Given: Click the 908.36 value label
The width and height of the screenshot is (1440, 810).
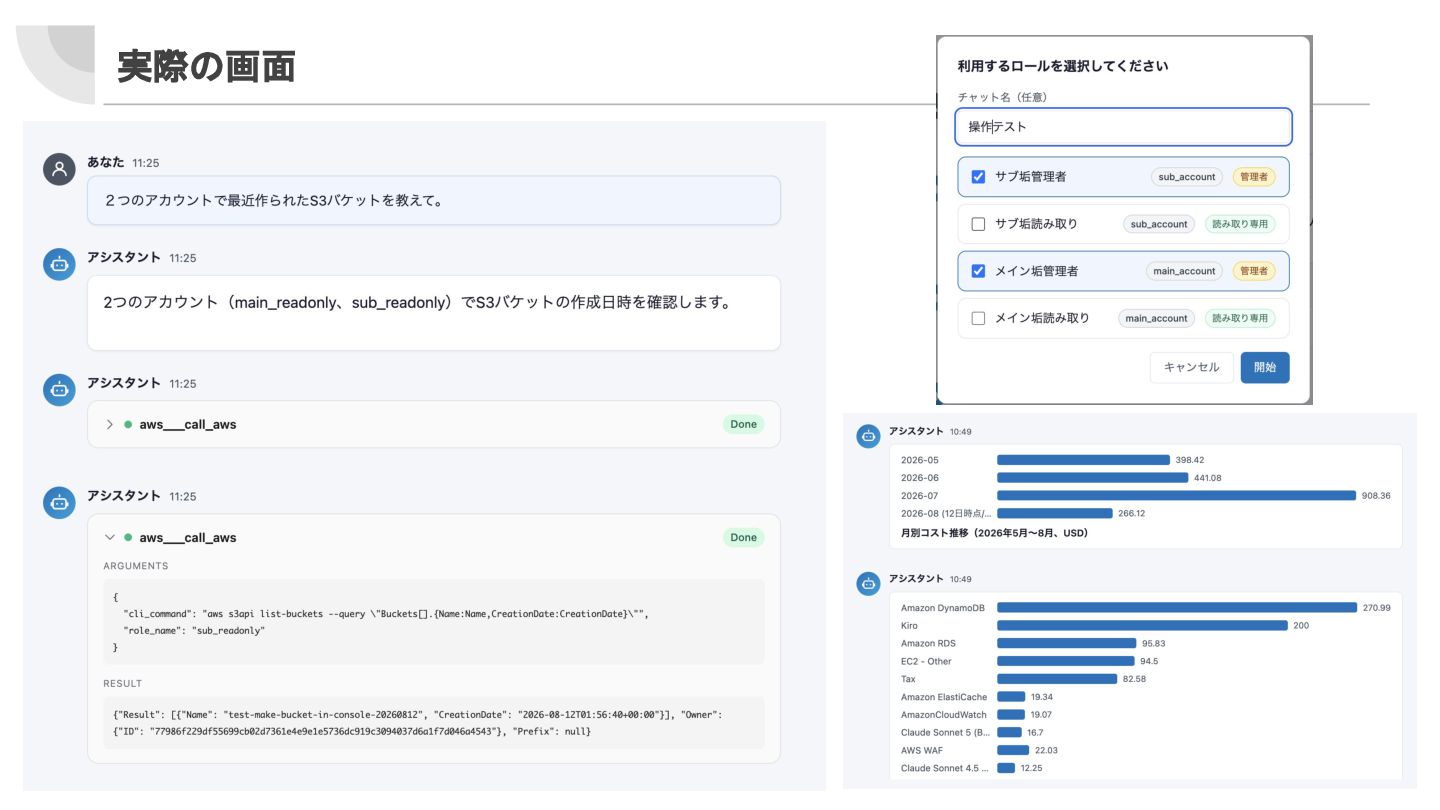Looking at the screenshot, I should point(1376,495).
